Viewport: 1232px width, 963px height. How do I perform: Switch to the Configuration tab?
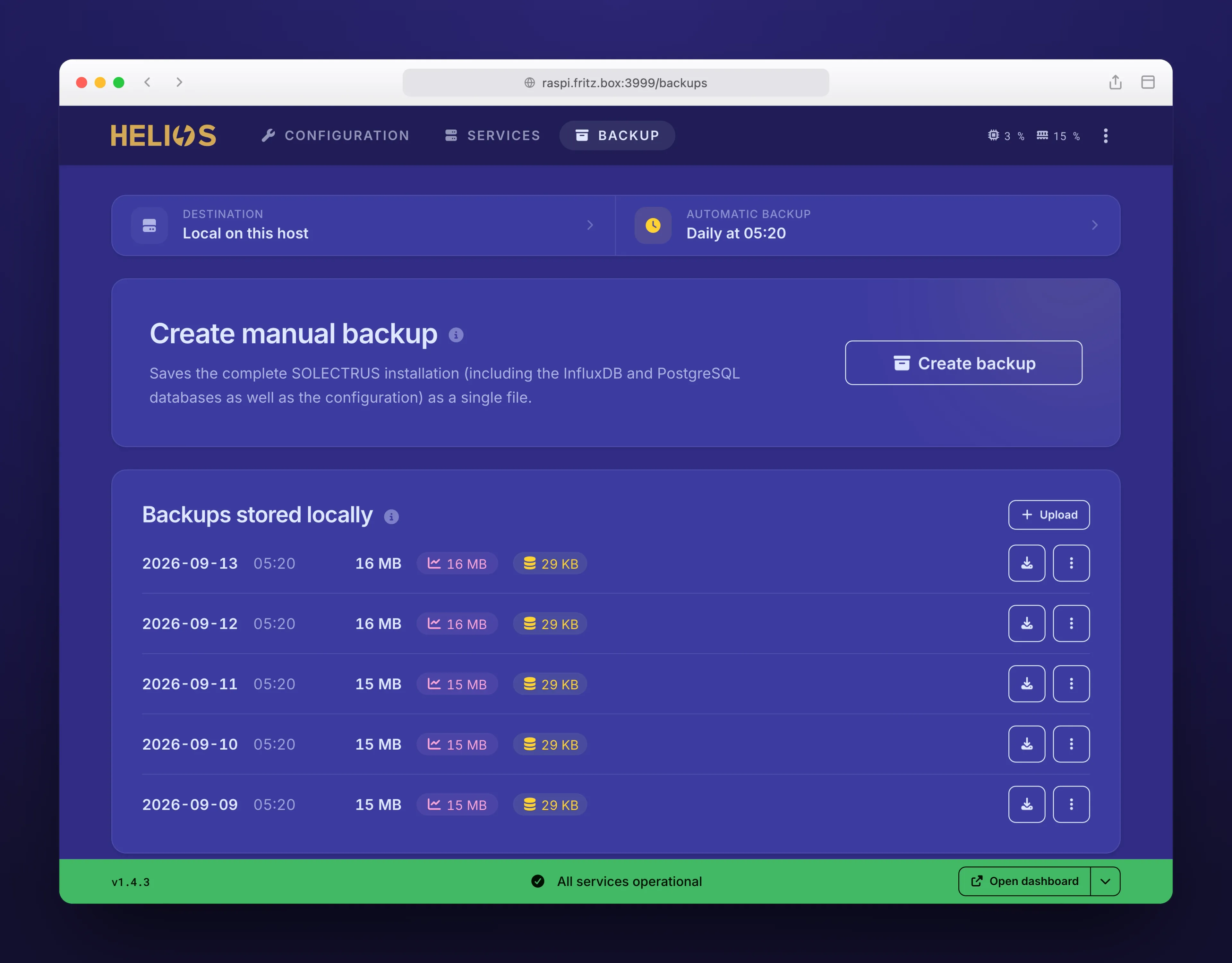pos(336,135)
